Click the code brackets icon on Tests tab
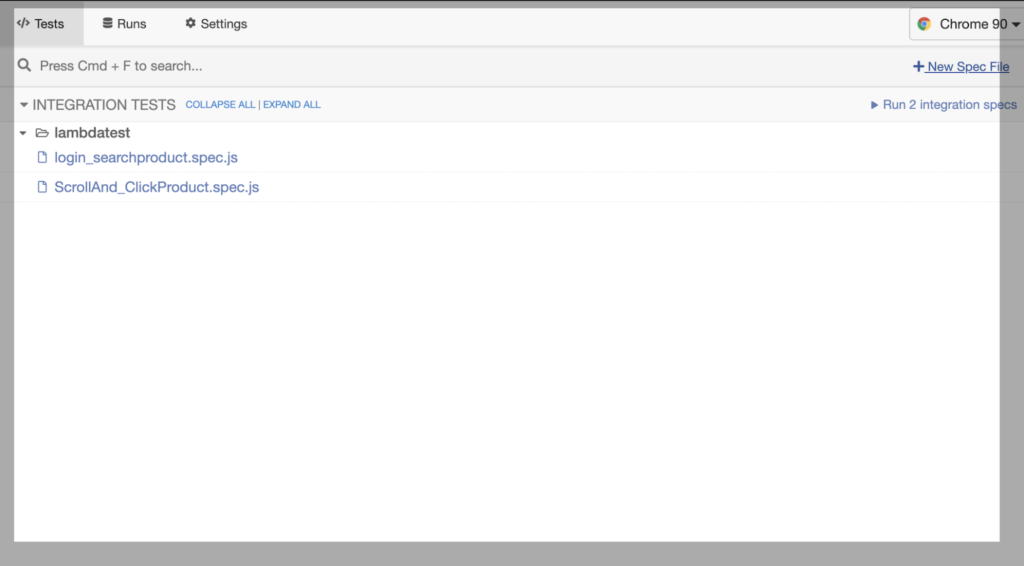Screen dimensions: 1024x566 pyautogui.click(x=24, y=24)
